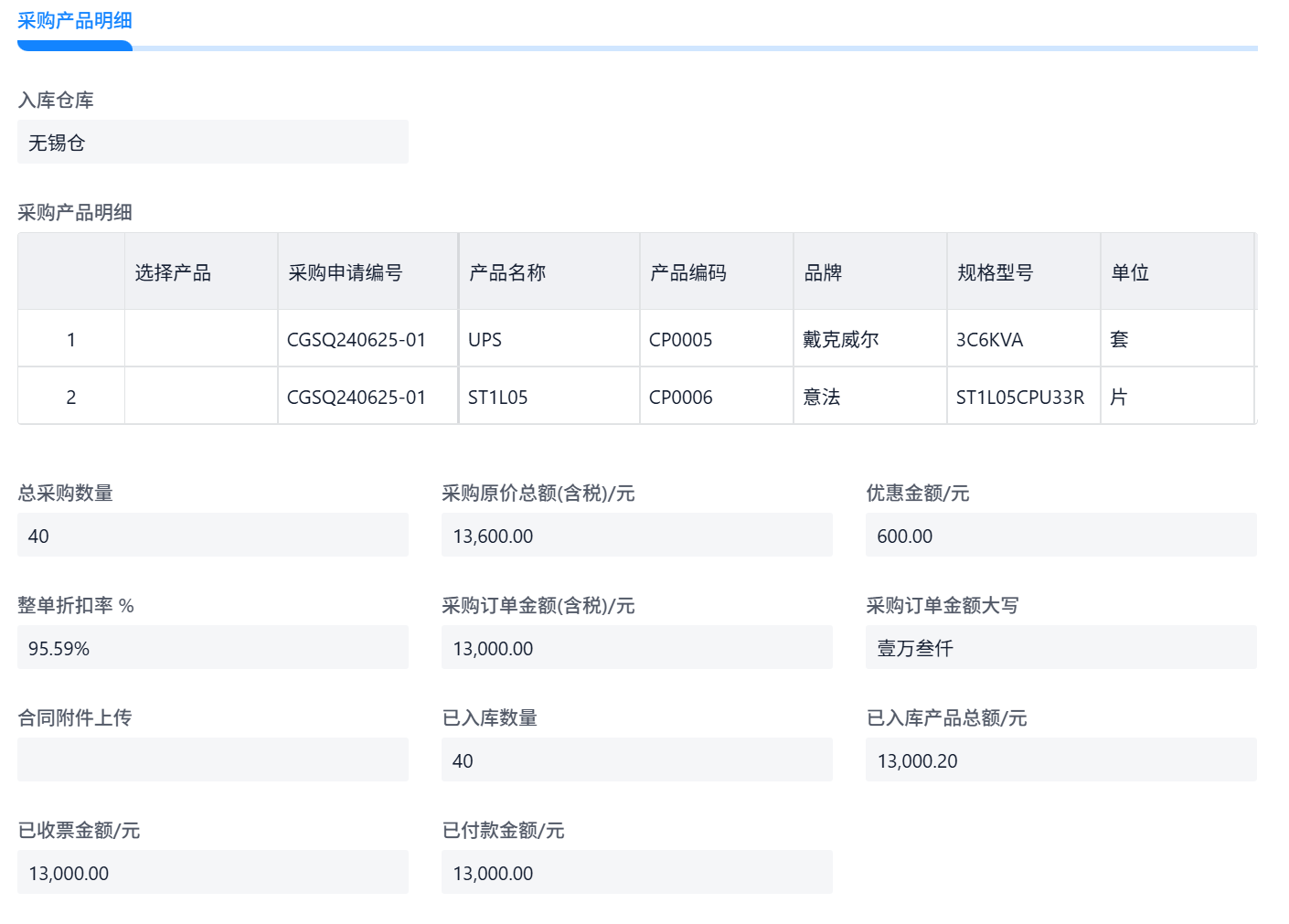This screenshot has width=1289, height=924.
Task: Click the 规格型号 column header
Action: (x=1022, y=272)
